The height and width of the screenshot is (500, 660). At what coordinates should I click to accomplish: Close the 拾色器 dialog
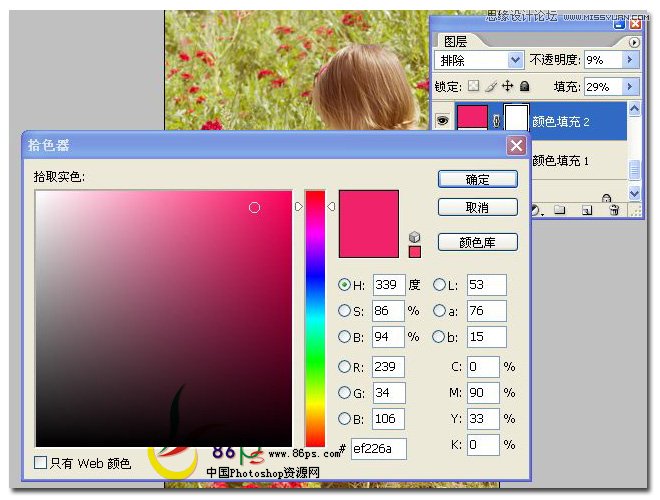coord(516,146)
